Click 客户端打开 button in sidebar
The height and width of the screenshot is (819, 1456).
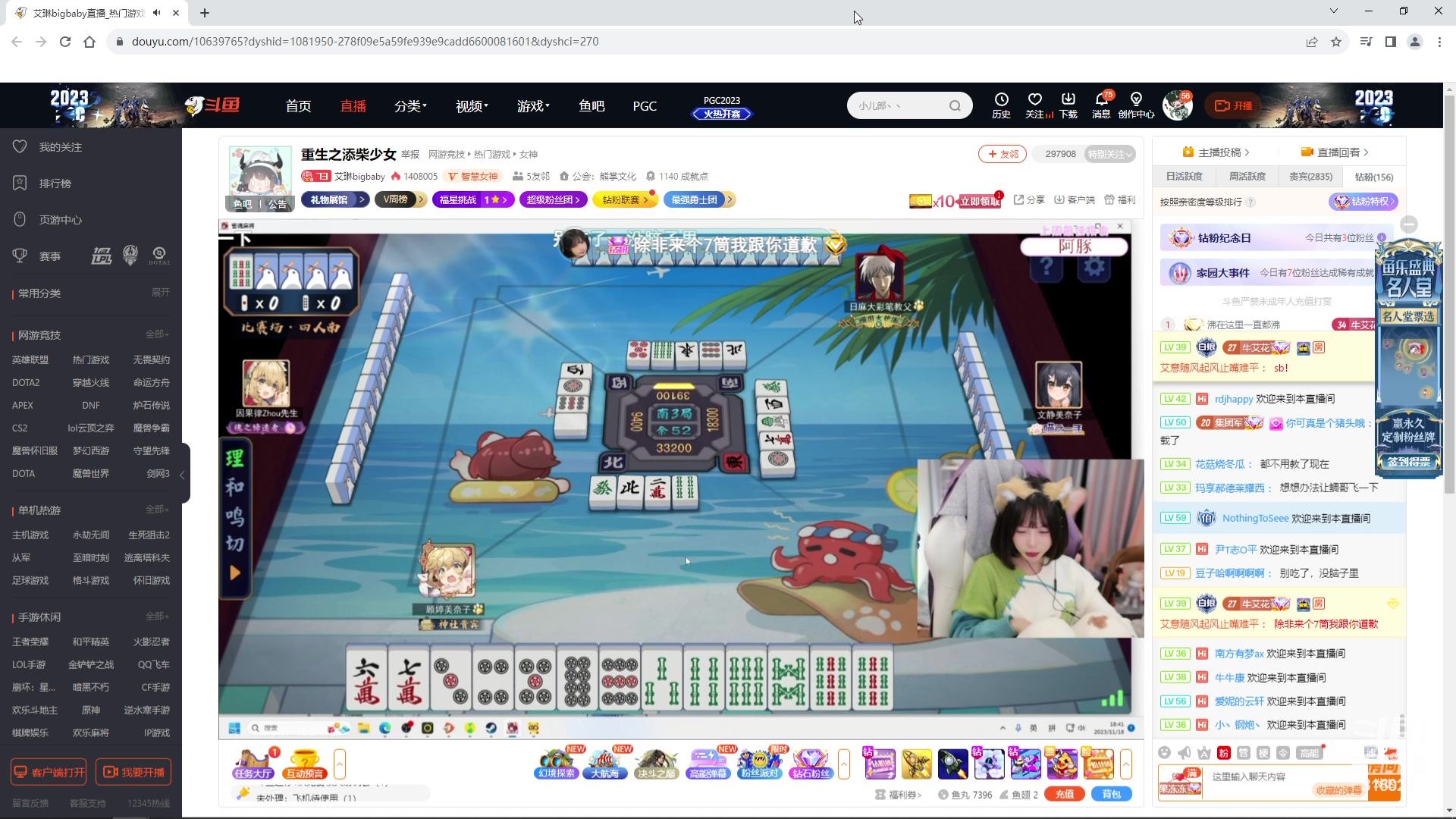[x=49, y=772]
